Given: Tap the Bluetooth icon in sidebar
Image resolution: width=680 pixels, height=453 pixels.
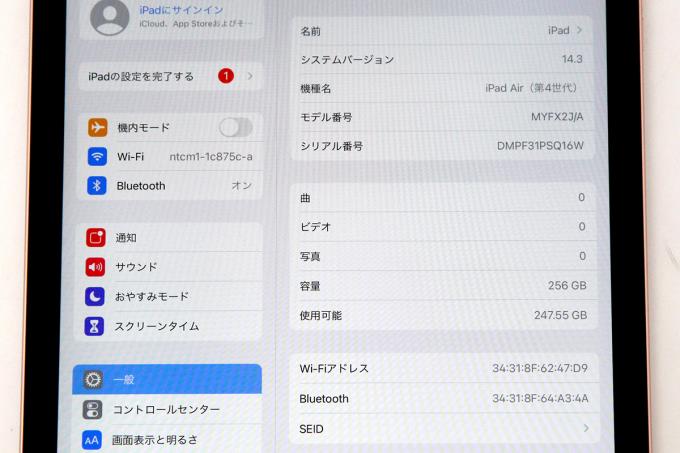Looking at the screenshot, I should 97,186.
